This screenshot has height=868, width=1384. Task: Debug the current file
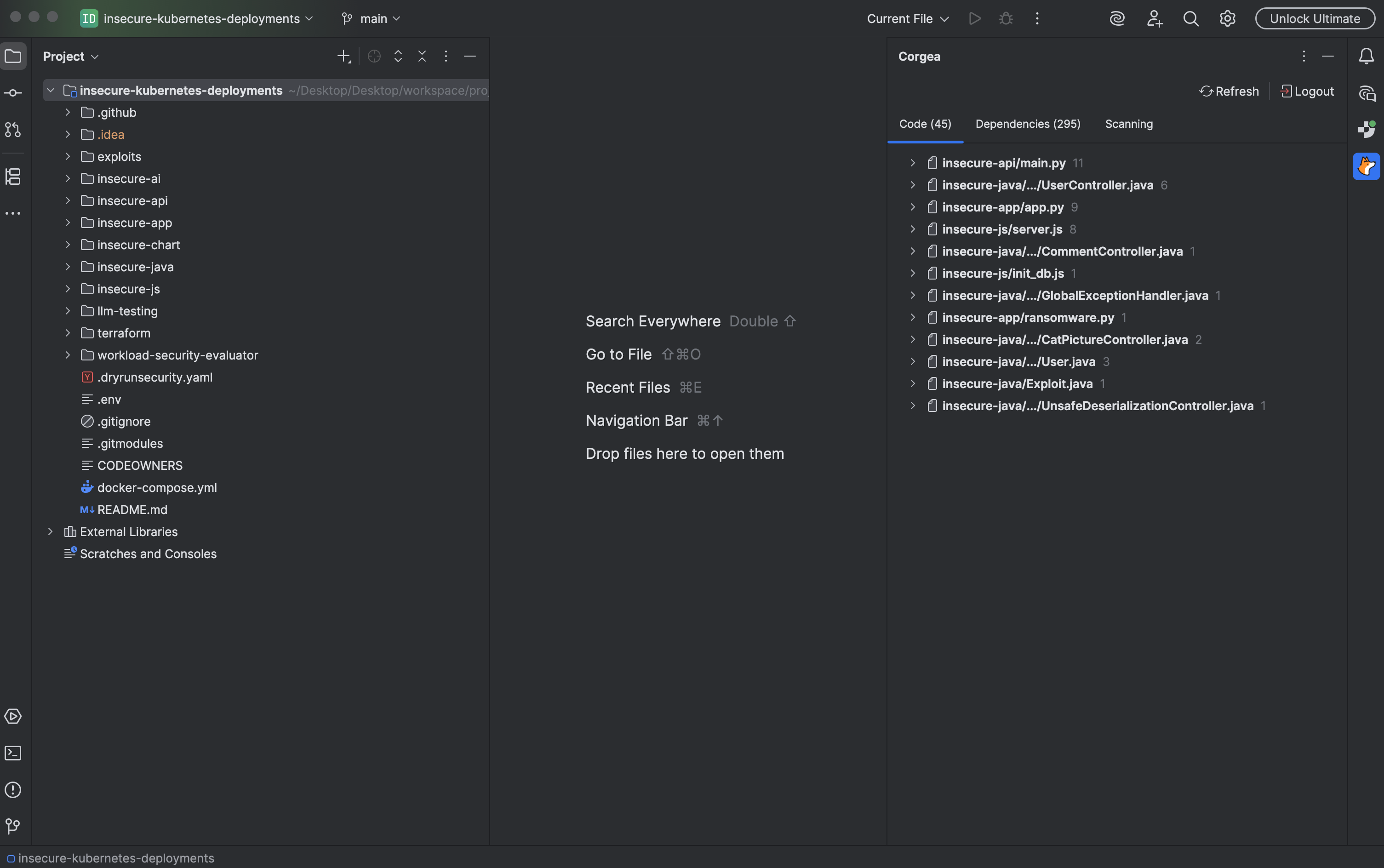[x=1006, y=19]
